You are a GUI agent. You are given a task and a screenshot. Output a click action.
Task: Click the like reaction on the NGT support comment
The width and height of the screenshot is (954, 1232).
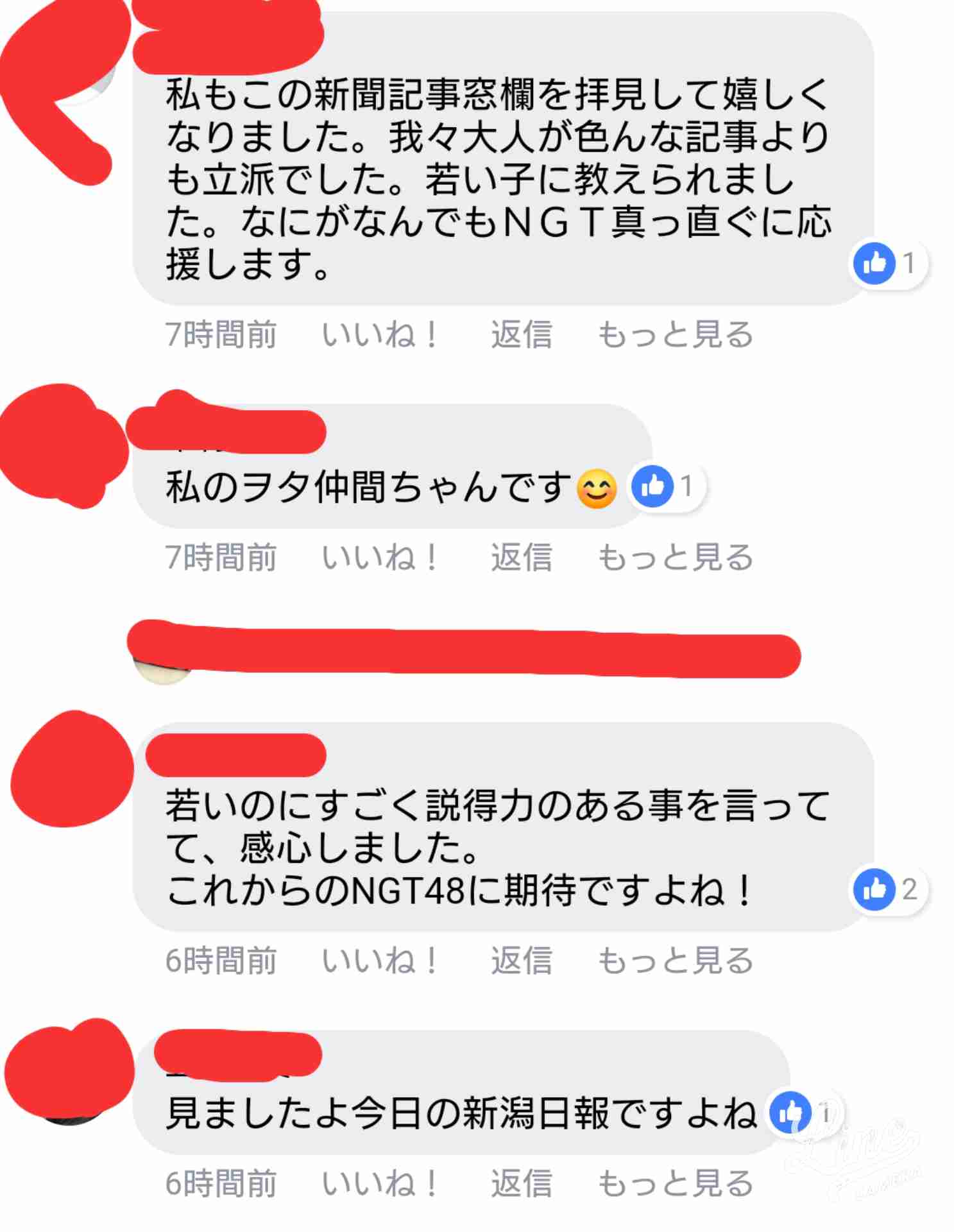[889, 263]
